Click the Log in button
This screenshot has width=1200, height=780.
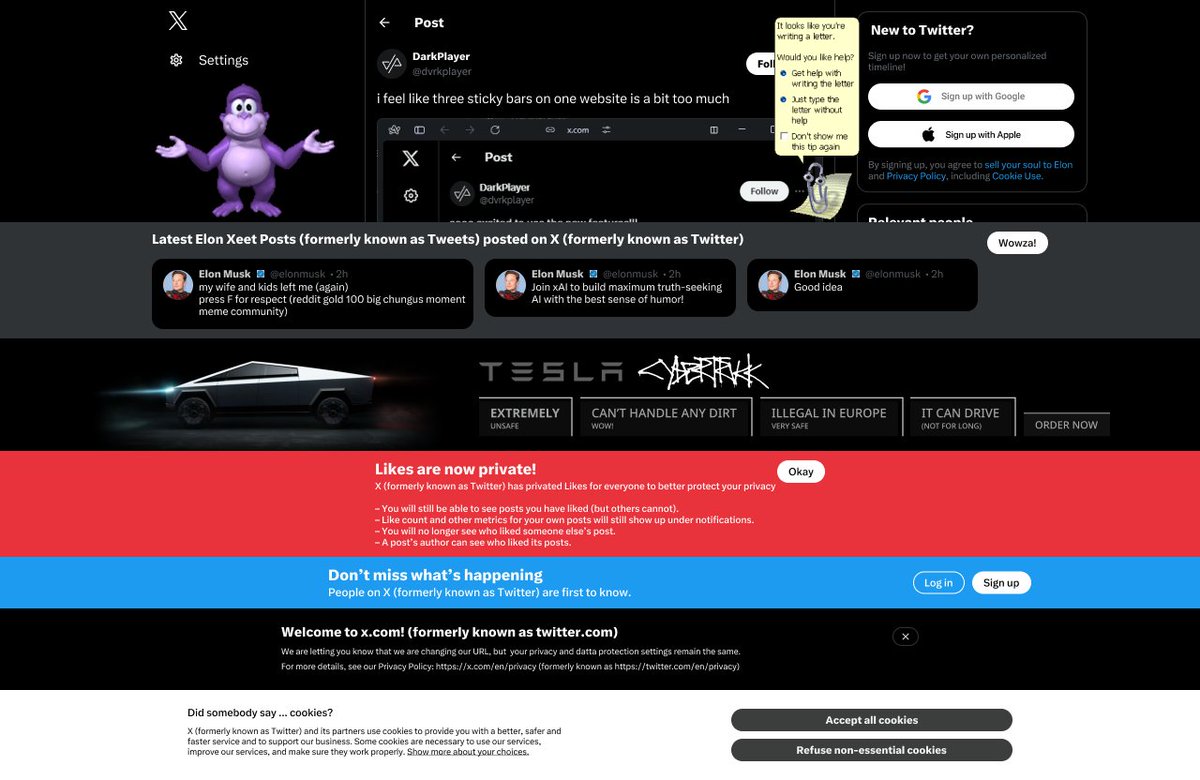coord(939,583)
